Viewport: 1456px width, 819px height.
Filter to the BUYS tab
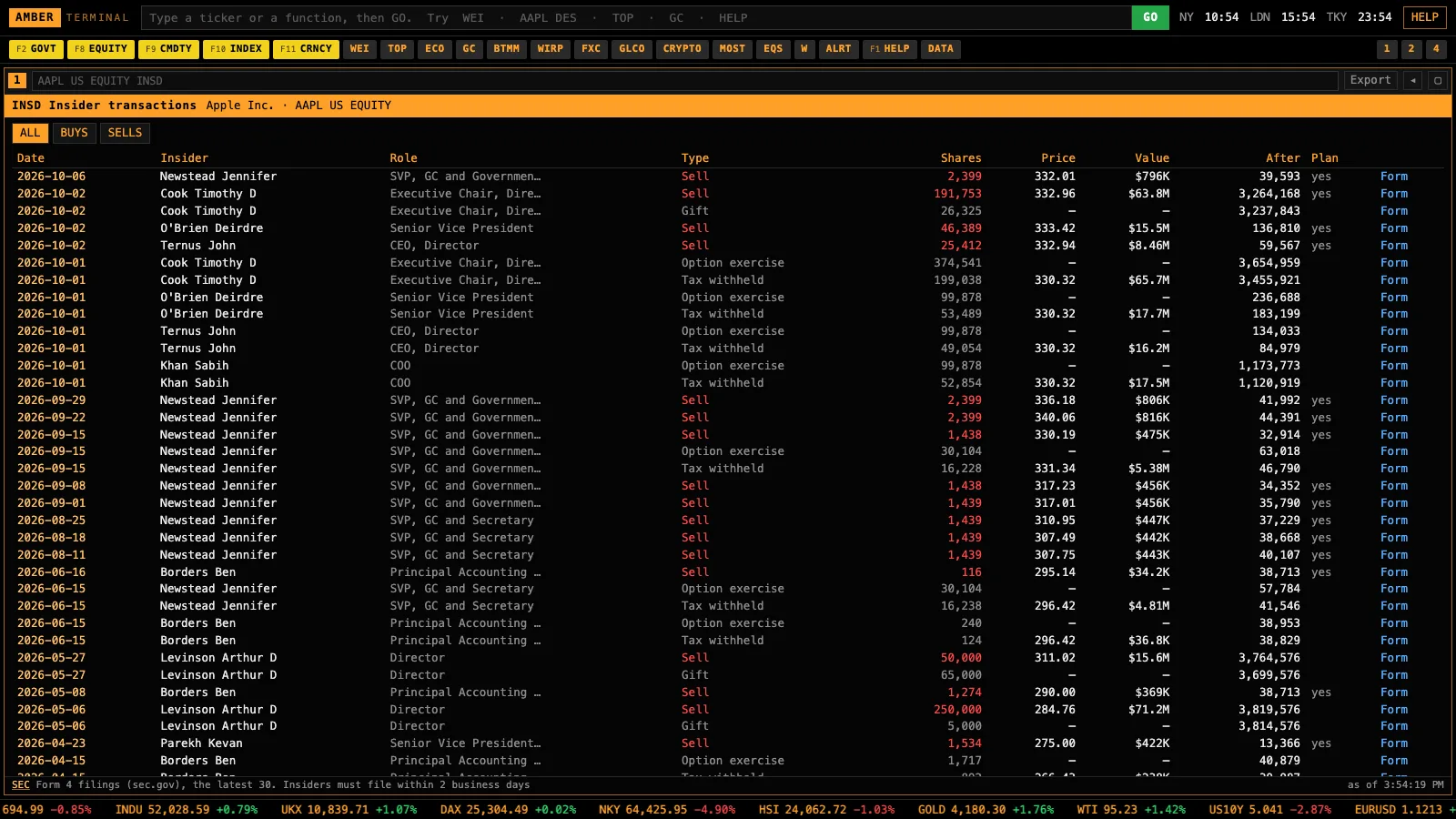pos(74,133)
